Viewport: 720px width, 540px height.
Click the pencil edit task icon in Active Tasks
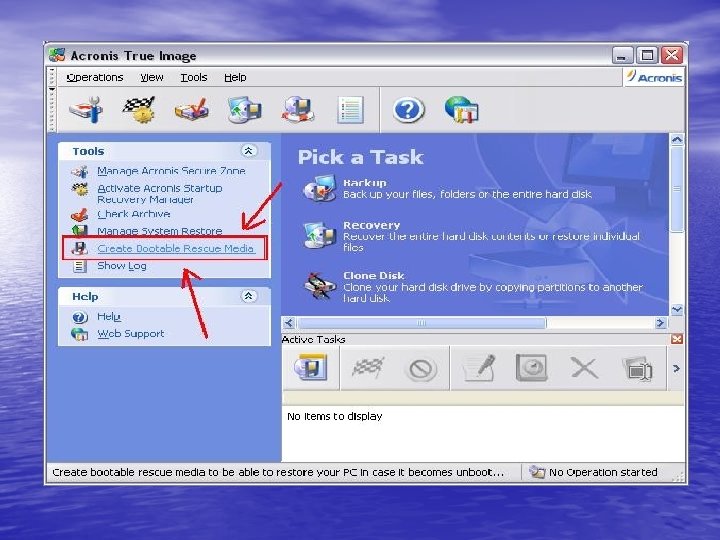click(478, 368)
